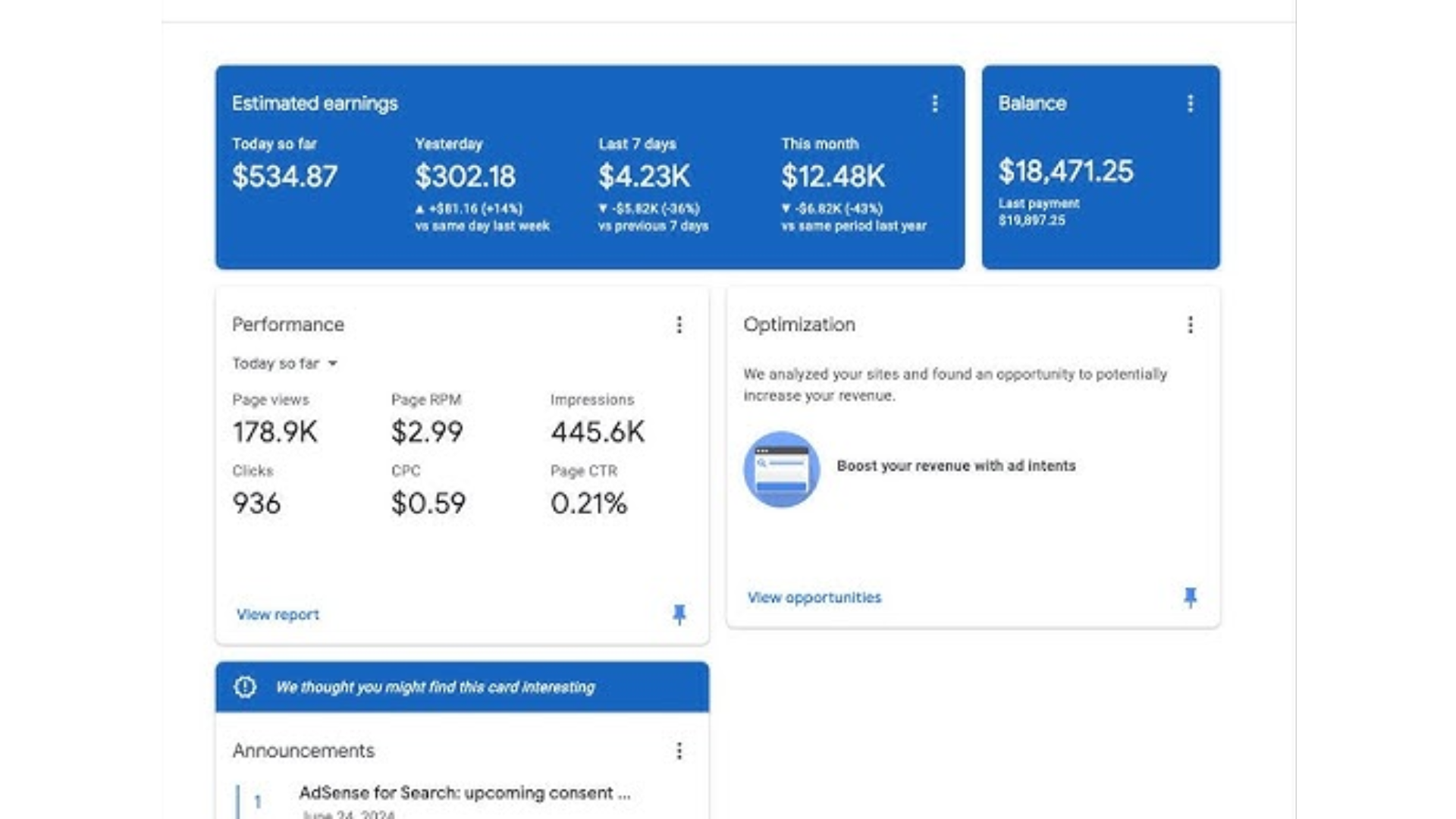Open Balance card three-dot menu
This screenshot has height=819, width=1456.
[1190, 104]
